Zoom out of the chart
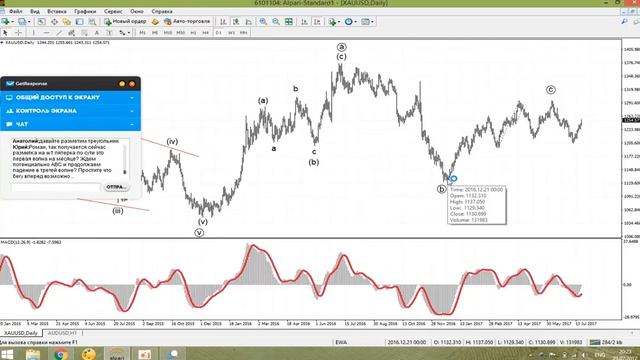The width and height of the screenshot is (640, 360). 276,22
